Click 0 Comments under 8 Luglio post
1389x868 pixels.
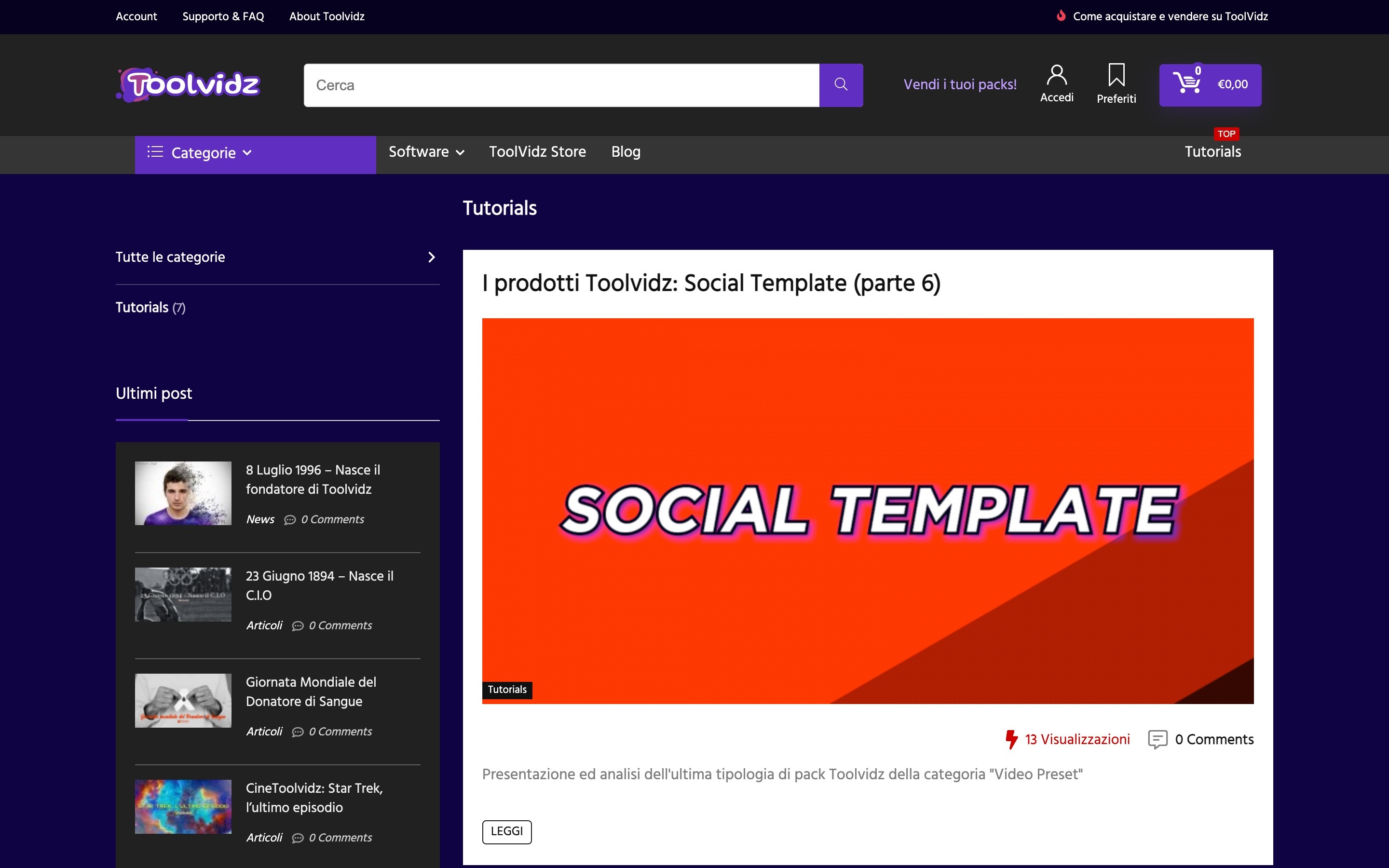tap(332, 519)
